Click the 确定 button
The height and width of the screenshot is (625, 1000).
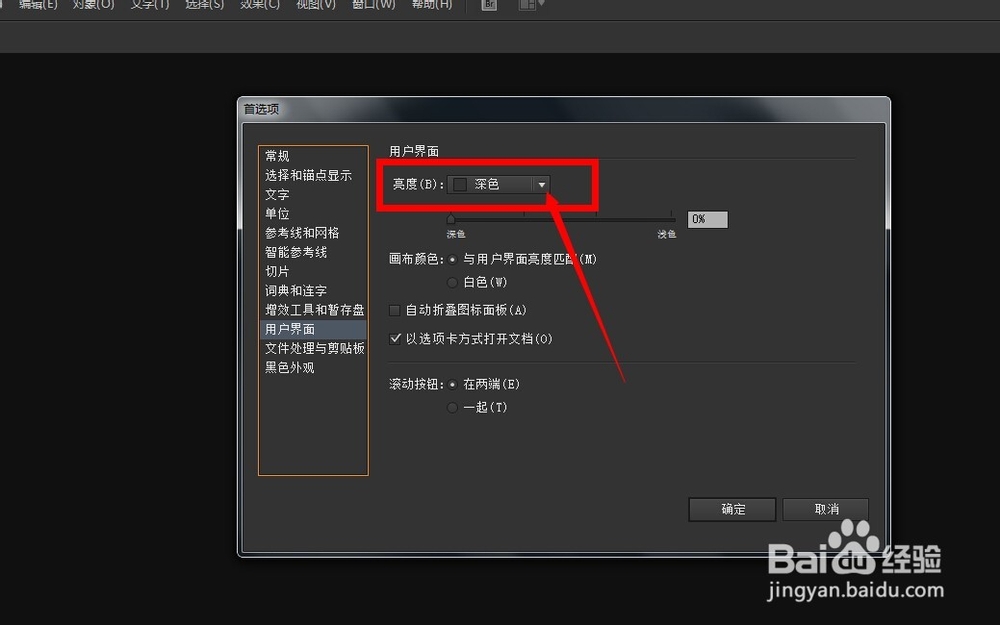point(731,509)
